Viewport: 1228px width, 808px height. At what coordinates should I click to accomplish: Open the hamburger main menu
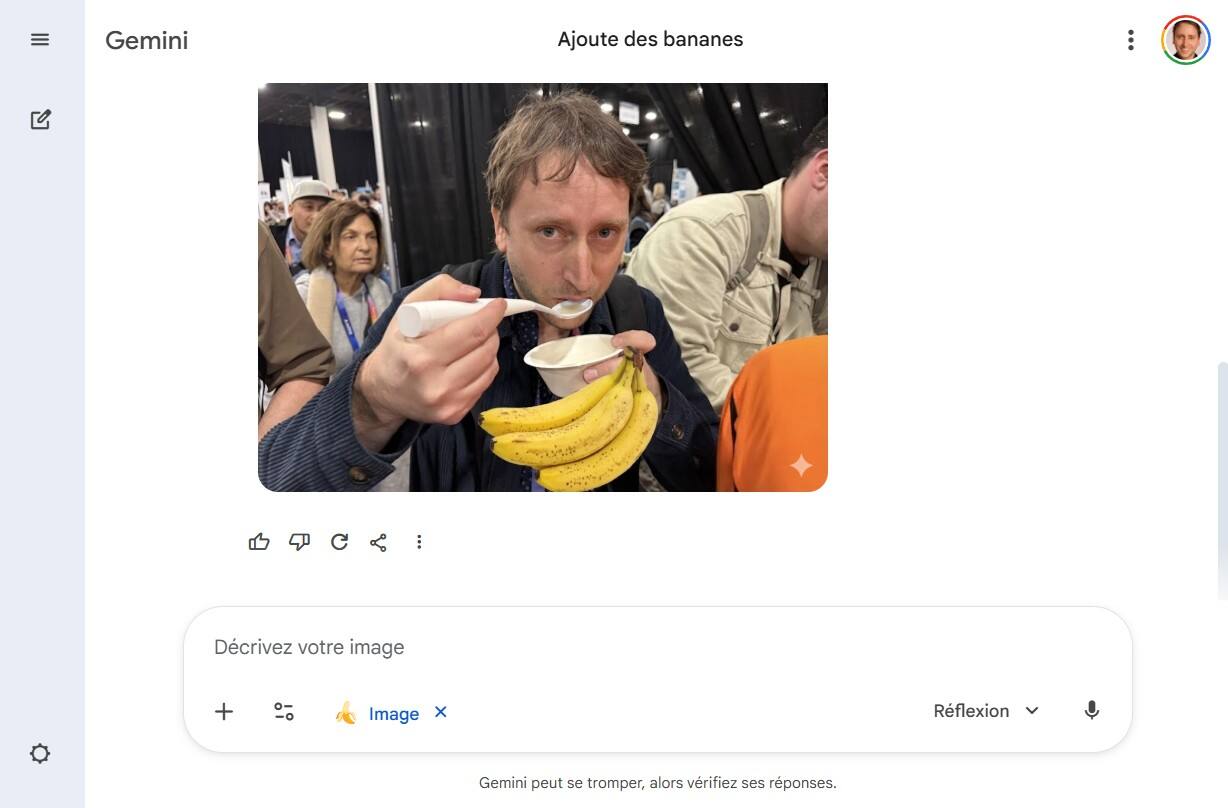click(40, 40)
